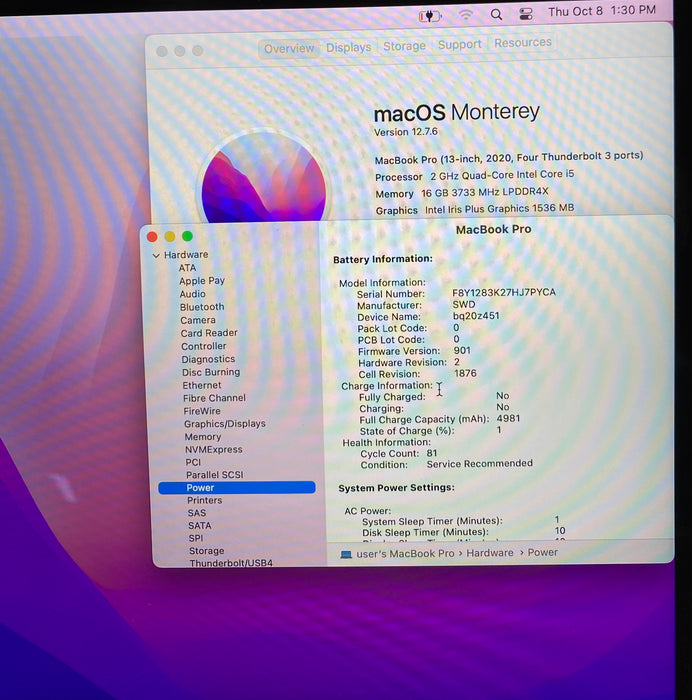
Task: Click Disk Sleep Timer value 10
Action: (560, 530)
